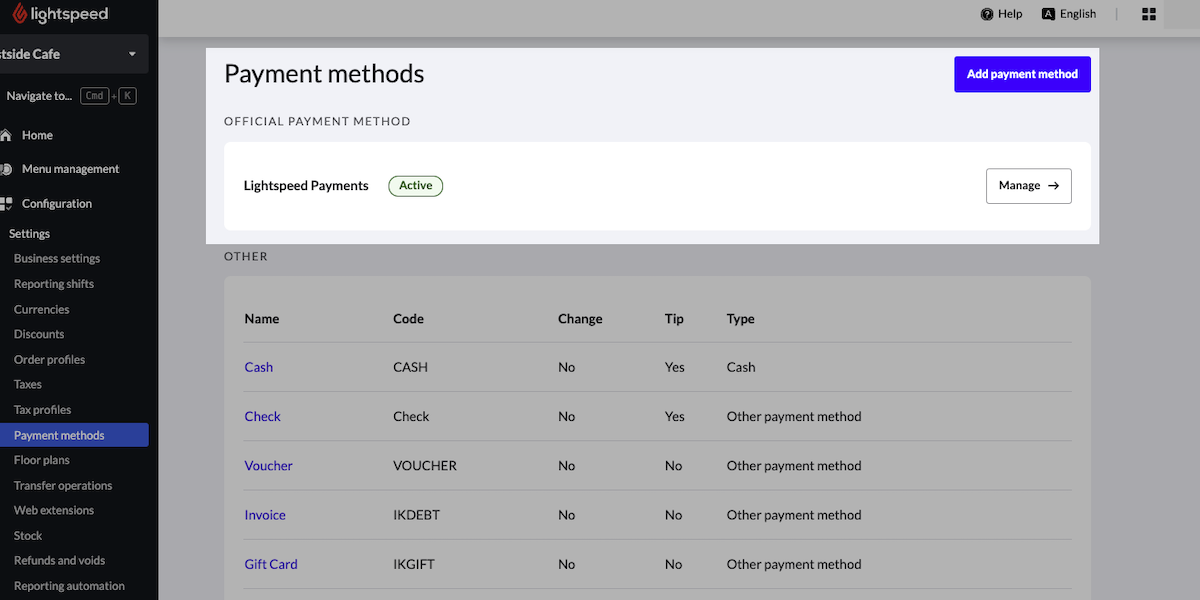1200x600 pixels.
Task: Click Add payment method button
Action: click(1022, 74)
